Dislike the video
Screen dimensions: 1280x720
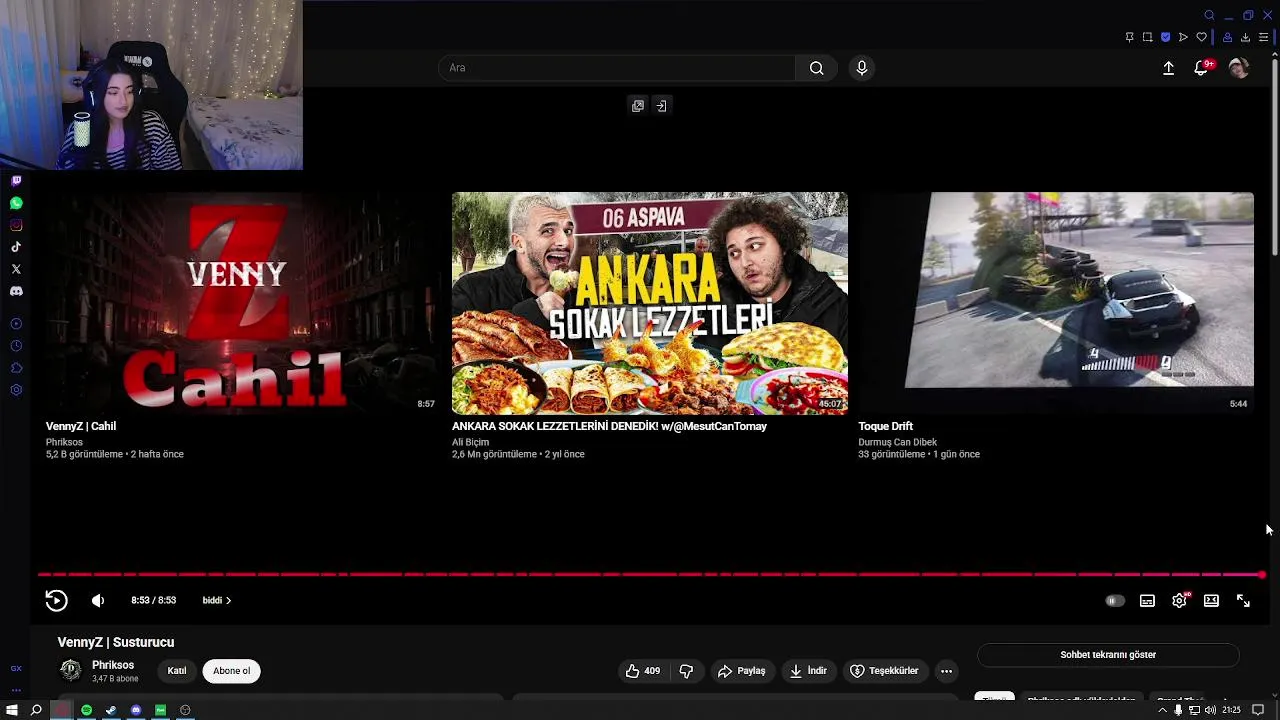click(686, 671)
